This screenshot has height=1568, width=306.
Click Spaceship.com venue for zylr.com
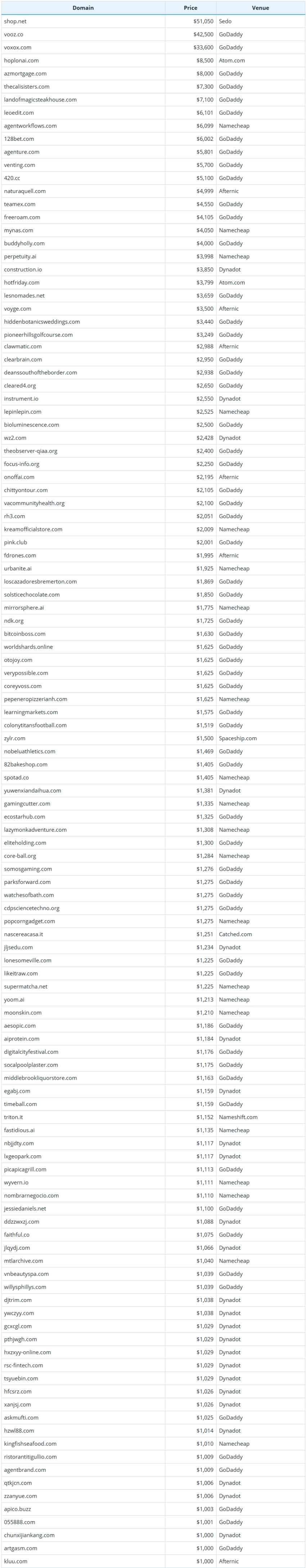point(238,738)
